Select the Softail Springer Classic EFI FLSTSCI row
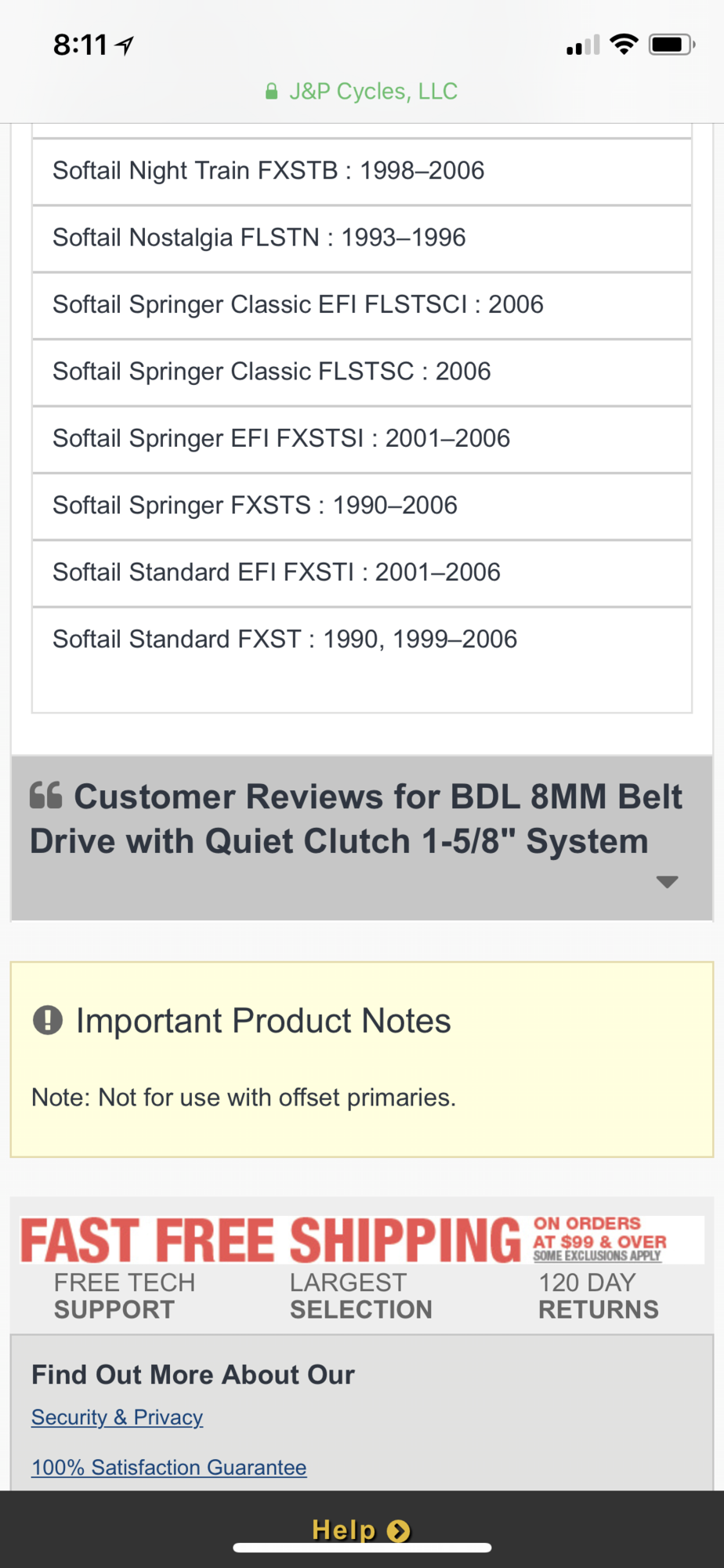This screenshot has width=724, height=1568. point(360,304)
